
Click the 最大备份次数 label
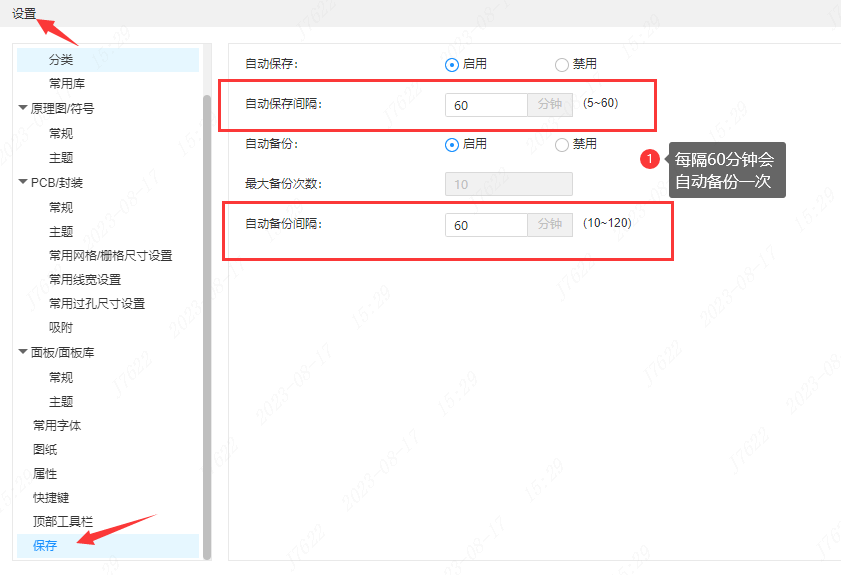point(283,184)
